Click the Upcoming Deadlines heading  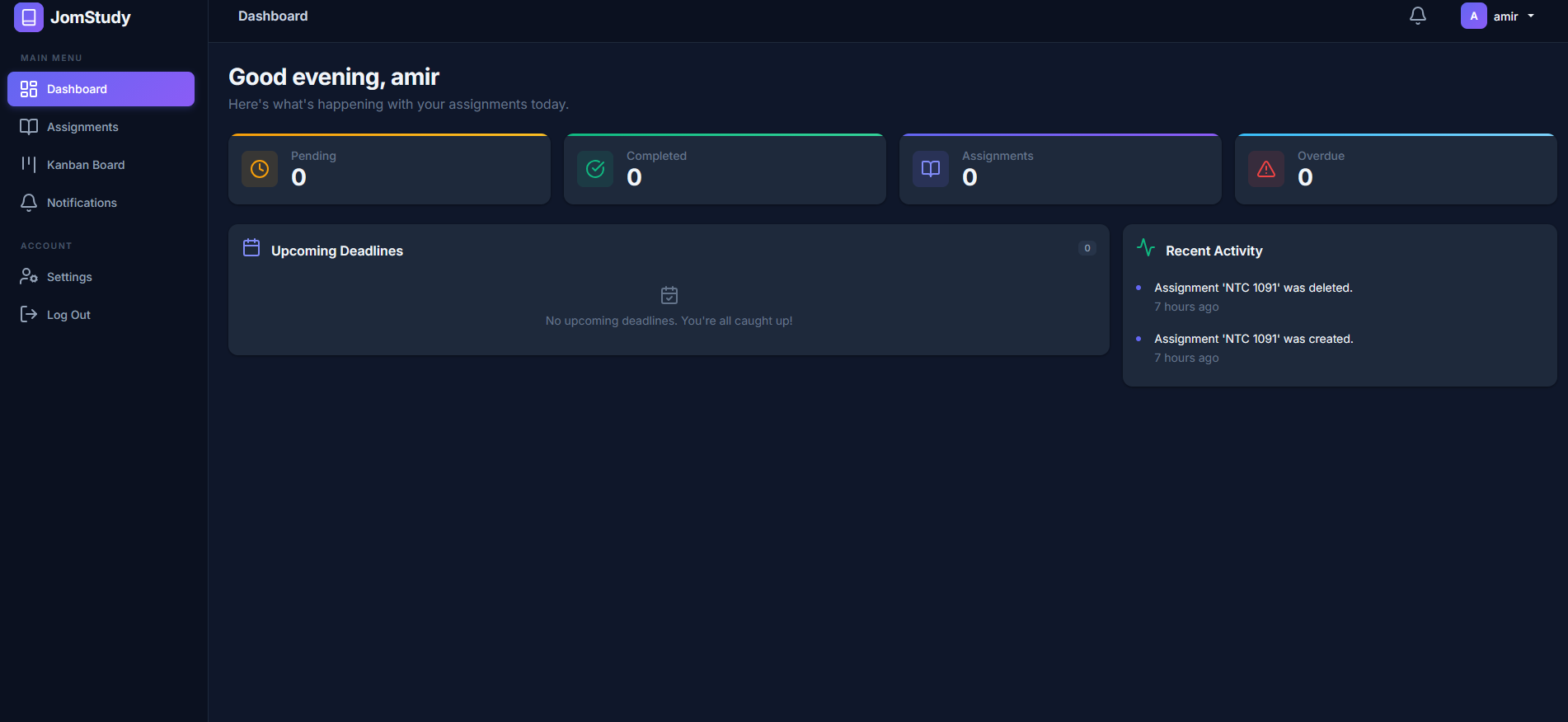[337, 251]
